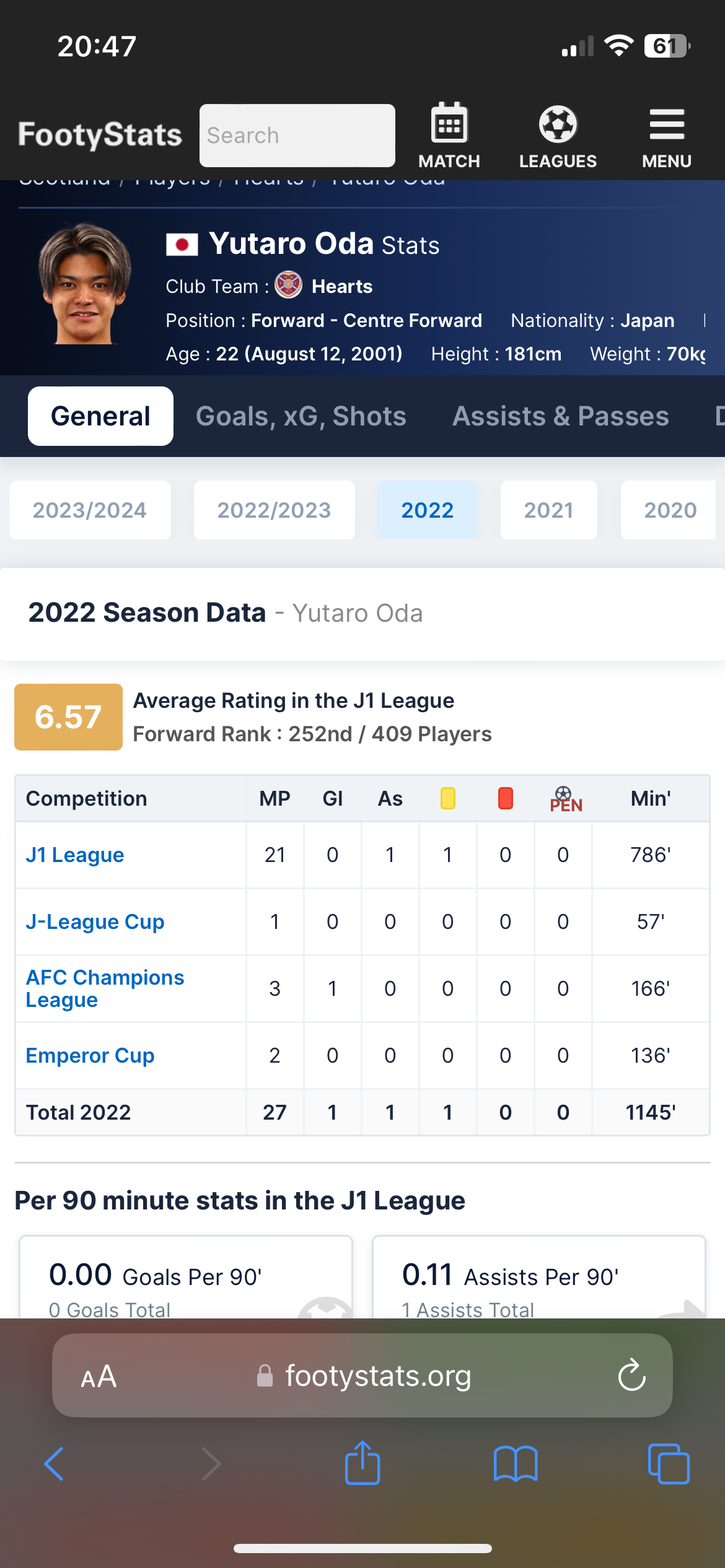This screenshot has width=725, height=1568.
Task: Tap the AA reader text-size button
Action: click(99, 1376)
